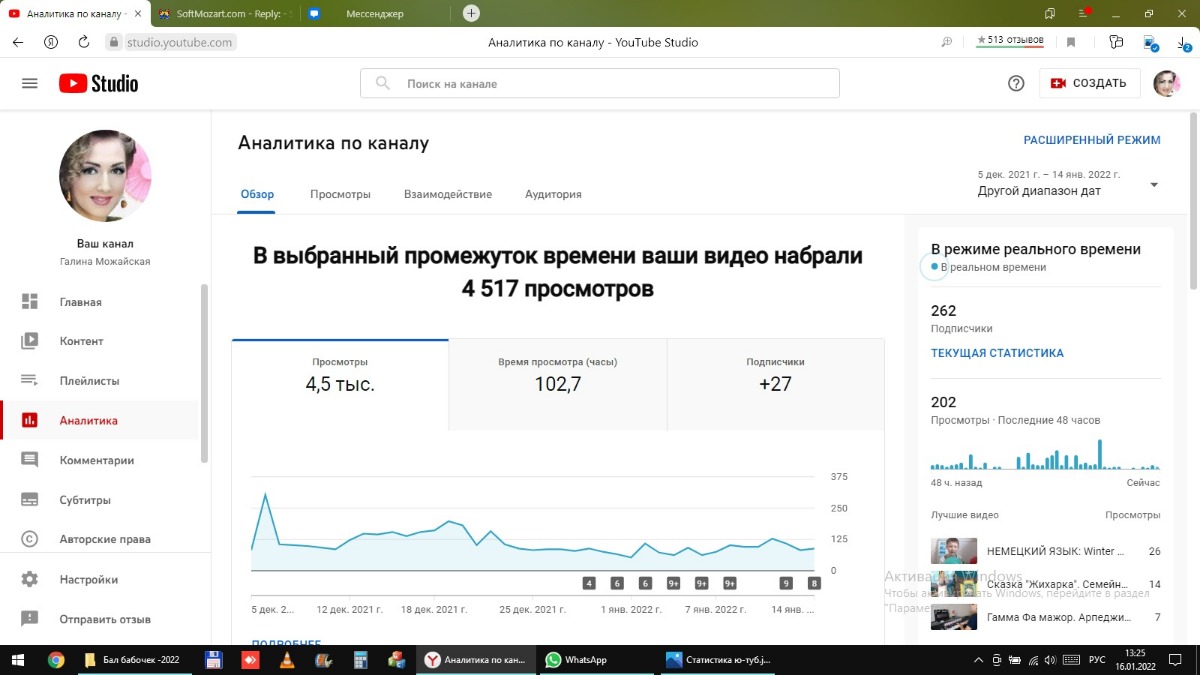Image resolution: width=1200 pixels, height=675 pixels.
Task: Click the Комментарии icon in sidebar
Action: click(29, 460)
